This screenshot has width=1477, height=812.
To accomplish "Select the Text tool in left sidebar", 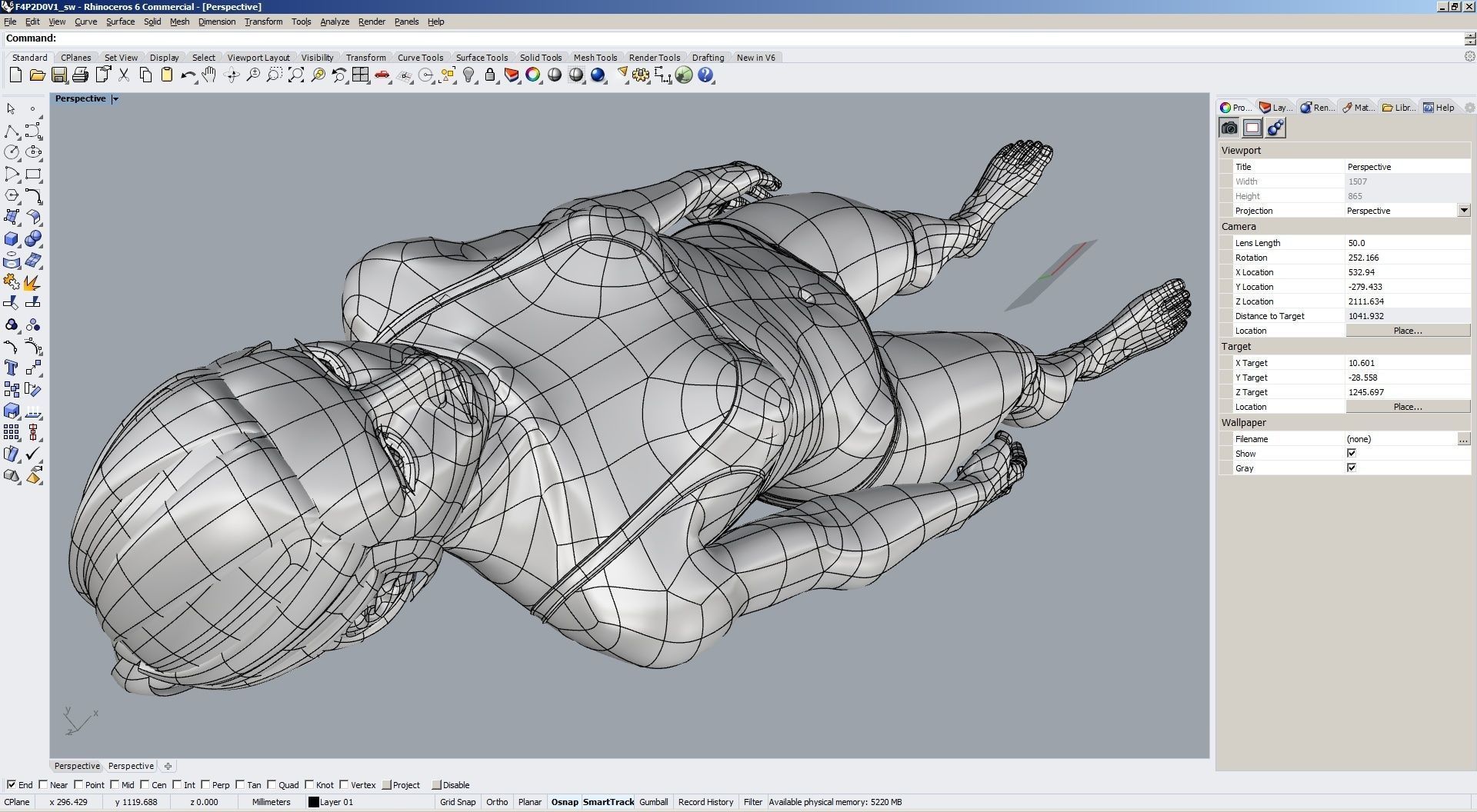I will (12, 368).
